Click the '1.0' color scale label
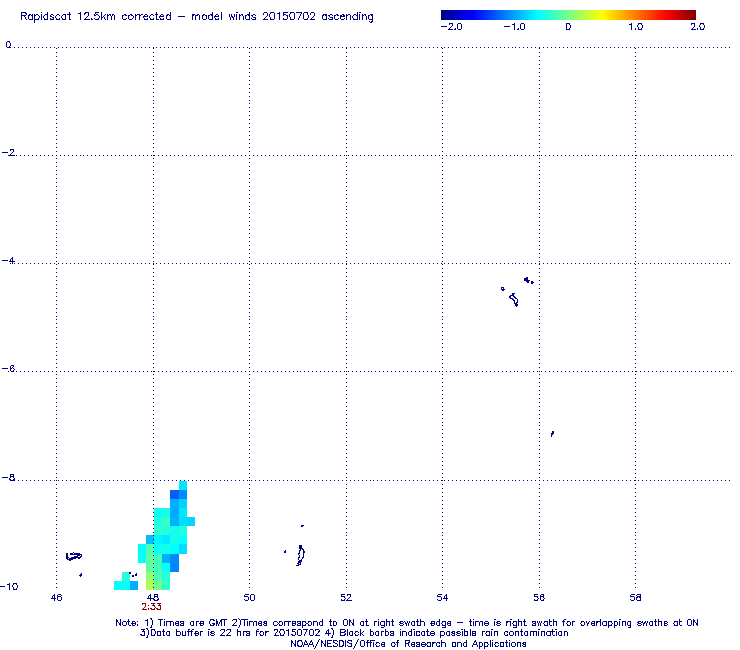Image resolution: width=740 pixels, height=650 pixels. (636, 27)
